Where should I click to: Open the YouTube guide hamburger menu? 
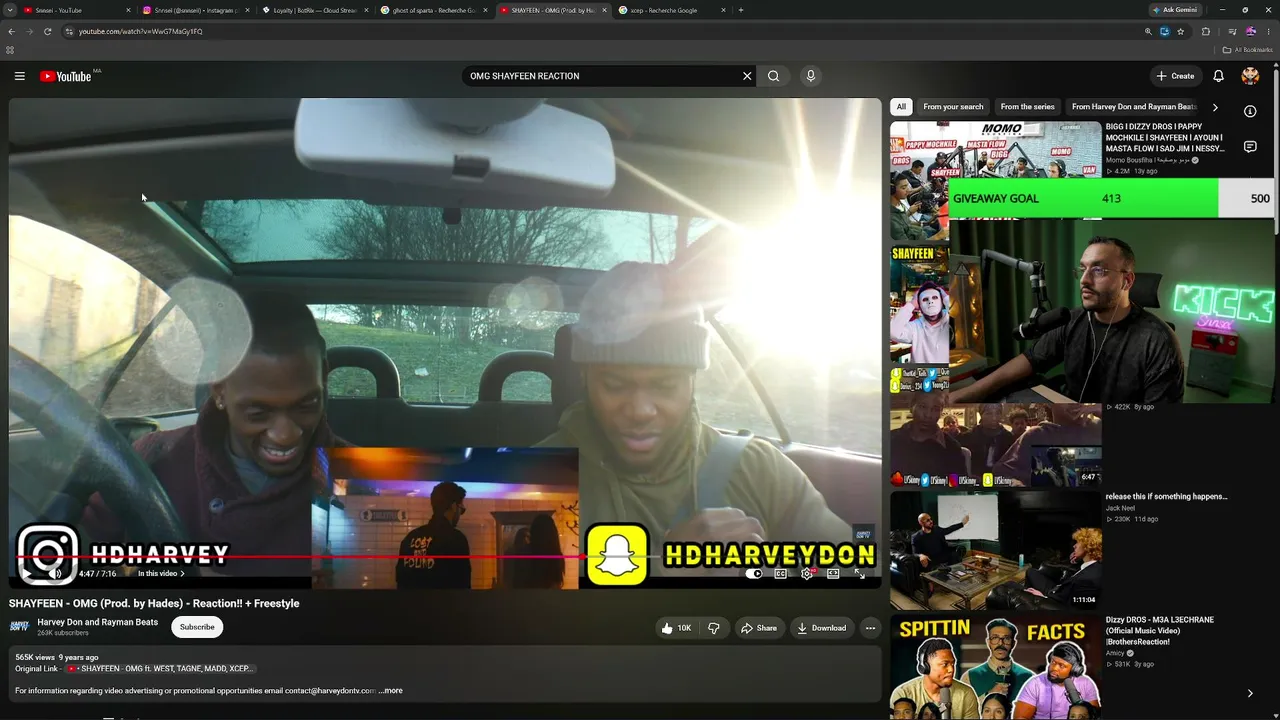click(x=19, y=76)
